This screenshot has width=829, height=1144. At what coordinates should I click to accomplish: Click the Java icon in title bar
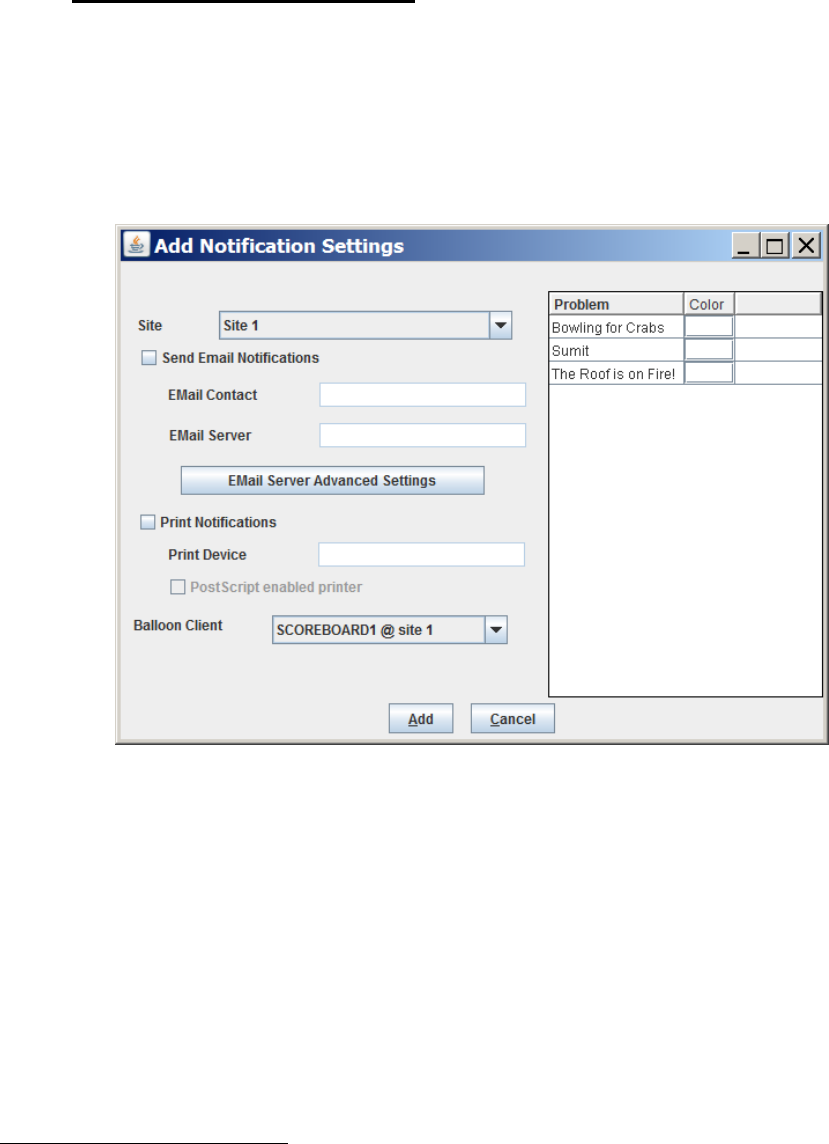[136, 244]
